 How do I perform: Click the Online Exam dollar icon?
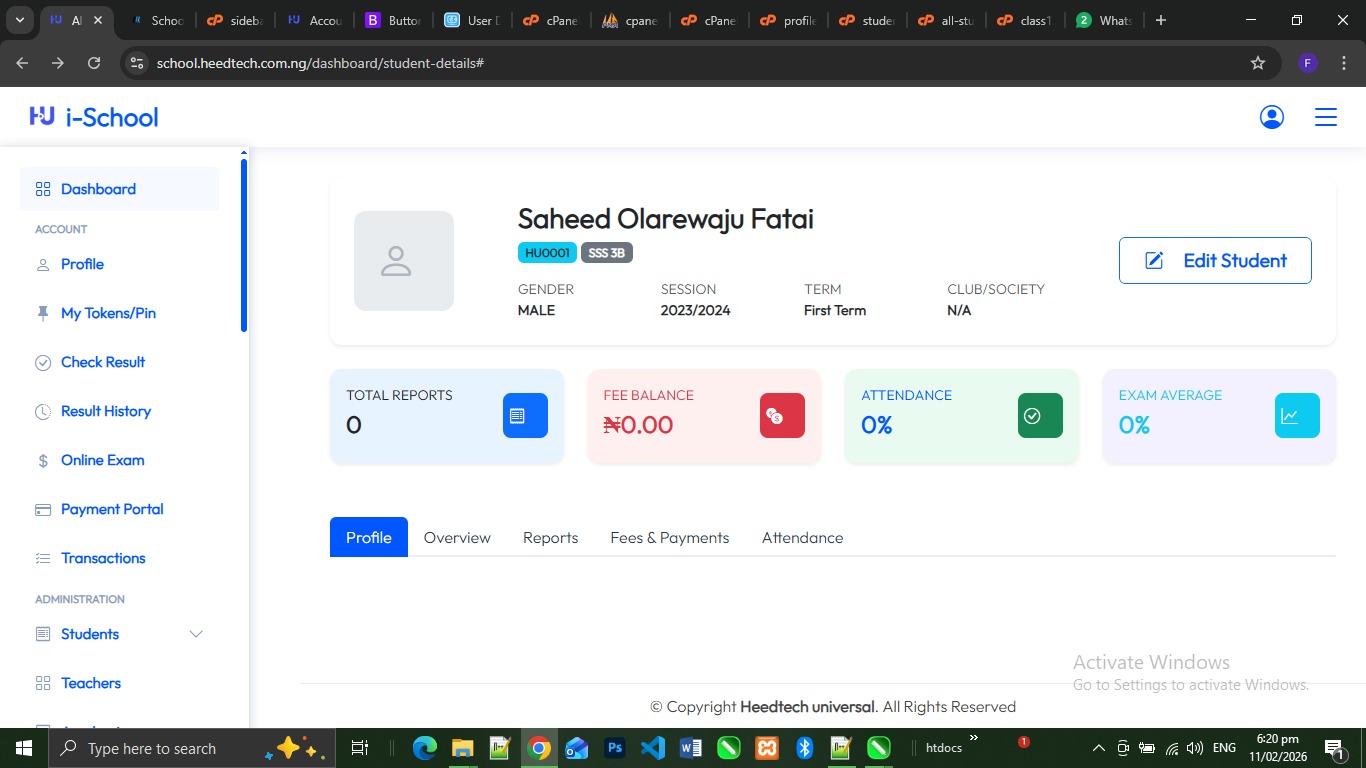coord(42,460)
